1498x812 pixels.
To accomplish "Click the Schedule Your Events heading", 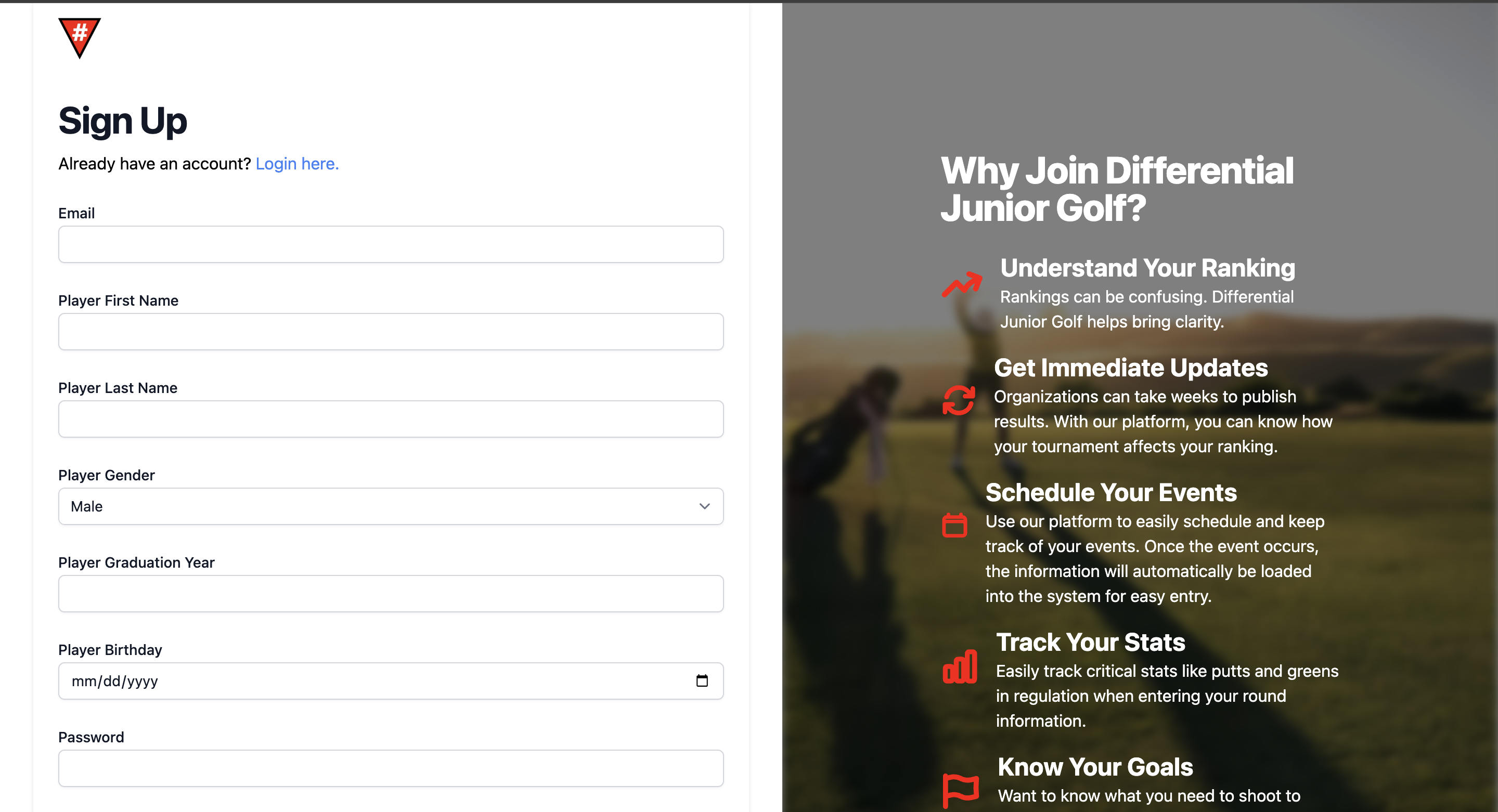I will coord(1110,492).
